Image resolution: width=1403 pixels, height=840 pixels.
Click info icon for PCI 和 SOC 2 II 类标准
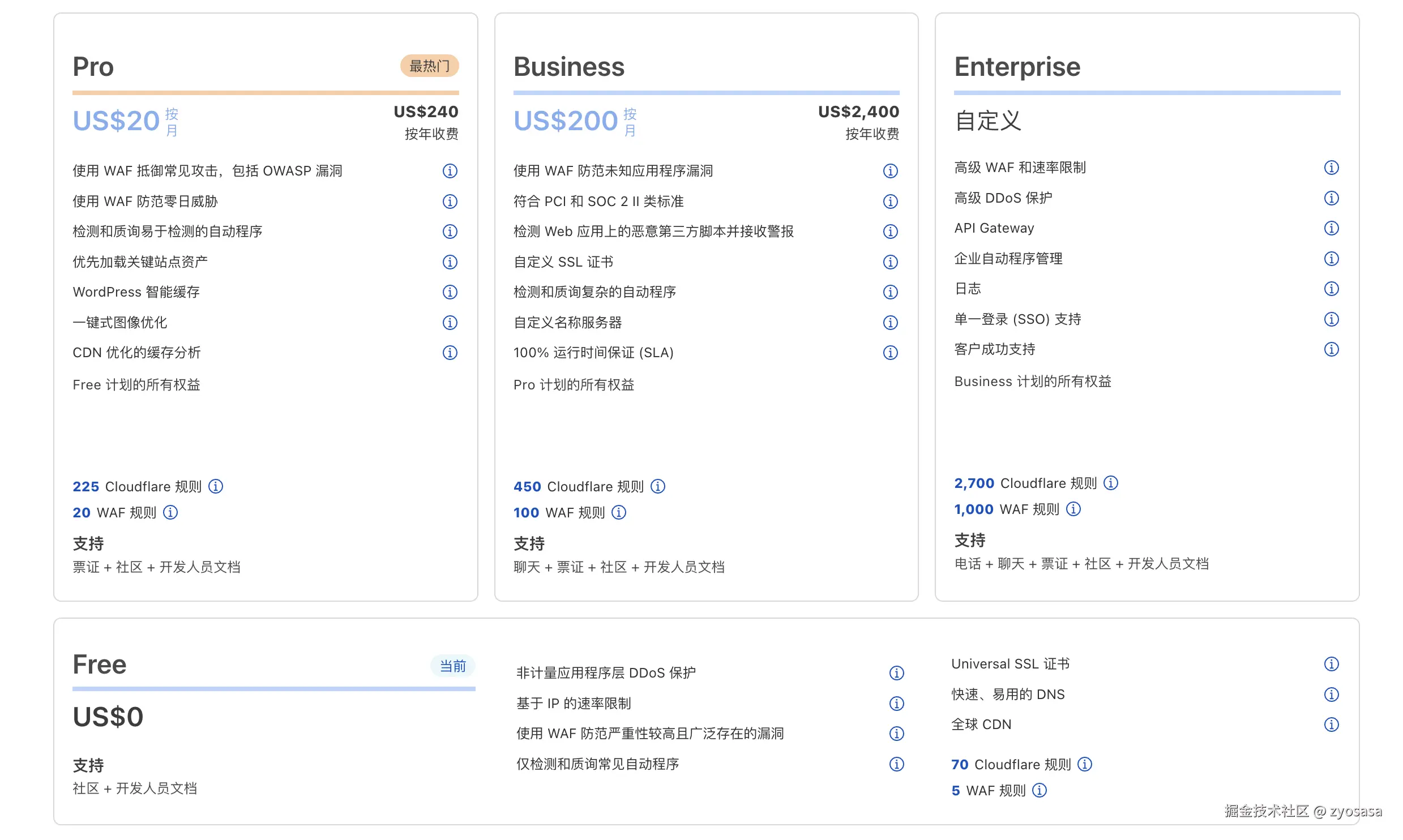pyautogui.click(x=891, y=202)
